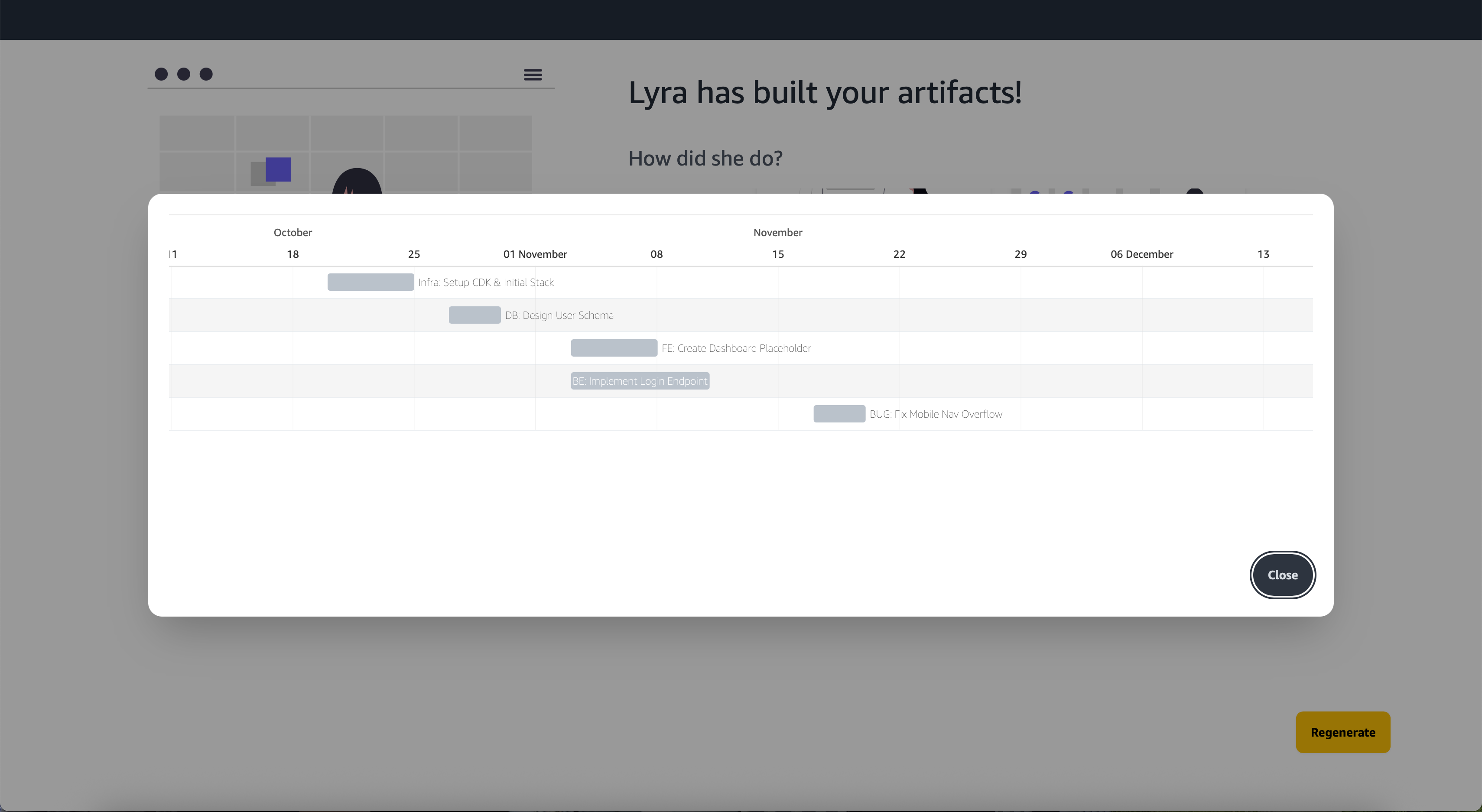This screenshot has height=812, width=1482.
Task: Click the date 22 on the timeline axis
Action: pyautogui.click(x=899, y=254)
